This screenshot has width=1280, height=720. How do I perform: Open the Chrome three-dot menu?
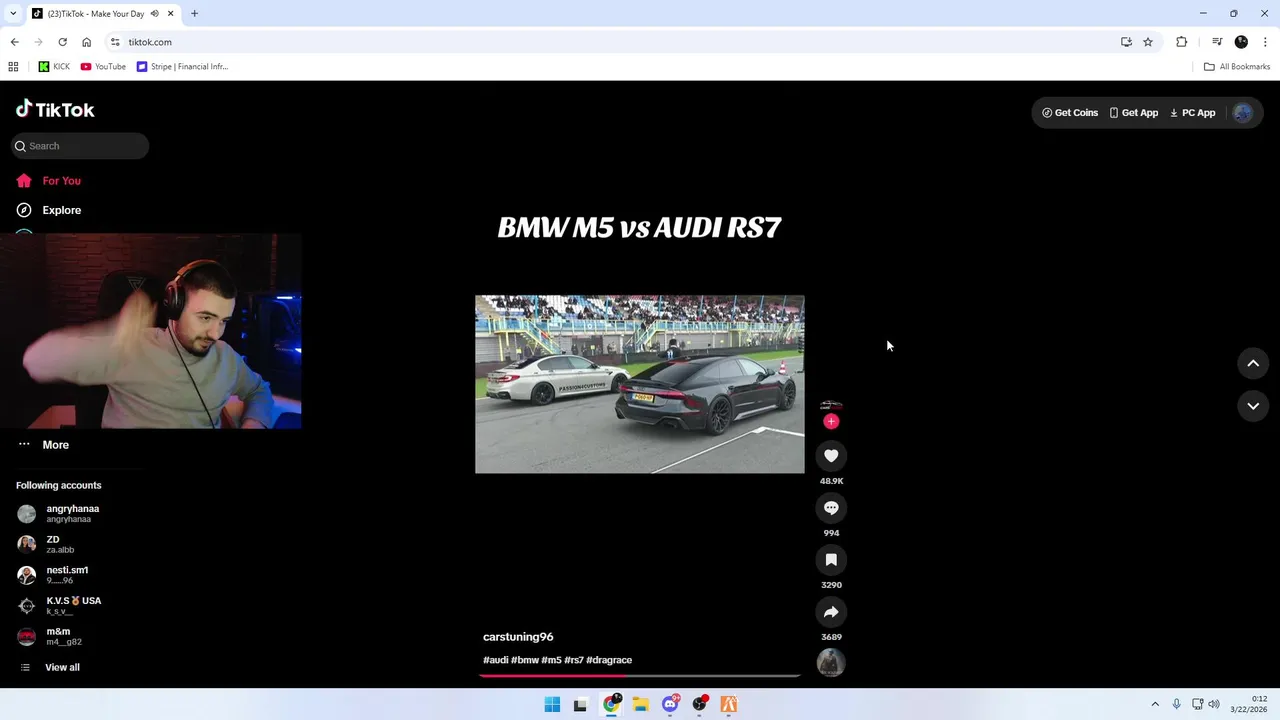click(x=1265, y=42)
